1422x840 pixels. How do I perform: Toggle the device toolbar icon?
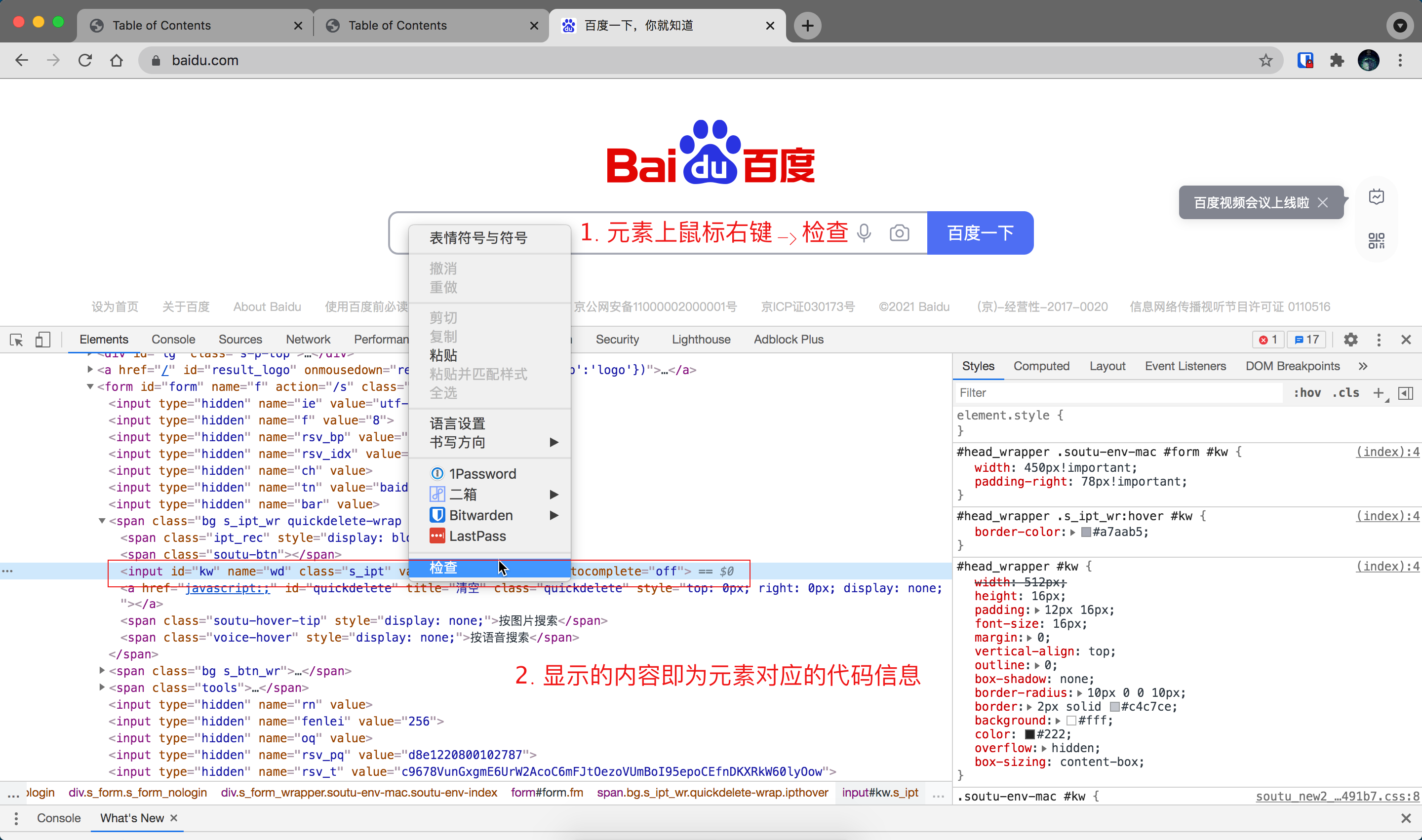point(42,340)
